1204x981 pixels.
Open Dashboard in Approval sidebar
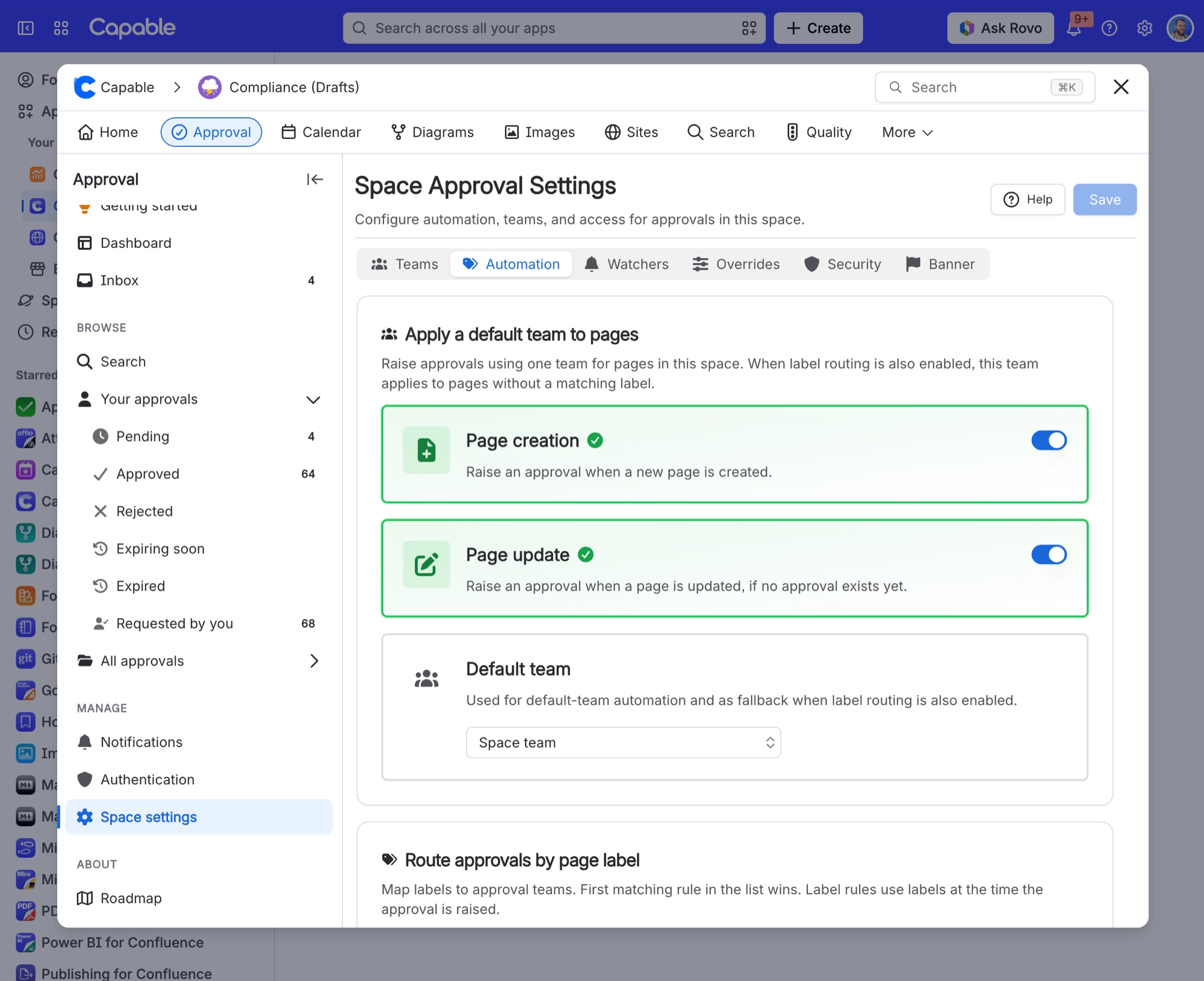199,243
